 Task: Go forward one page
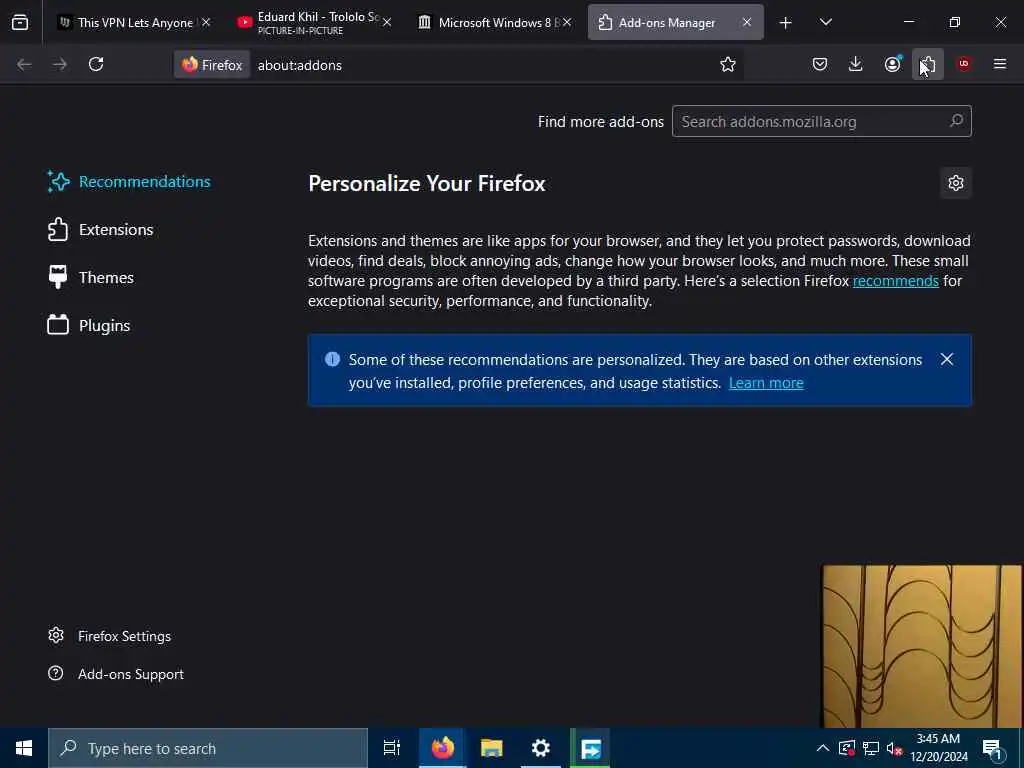click(x=60, y=64)
